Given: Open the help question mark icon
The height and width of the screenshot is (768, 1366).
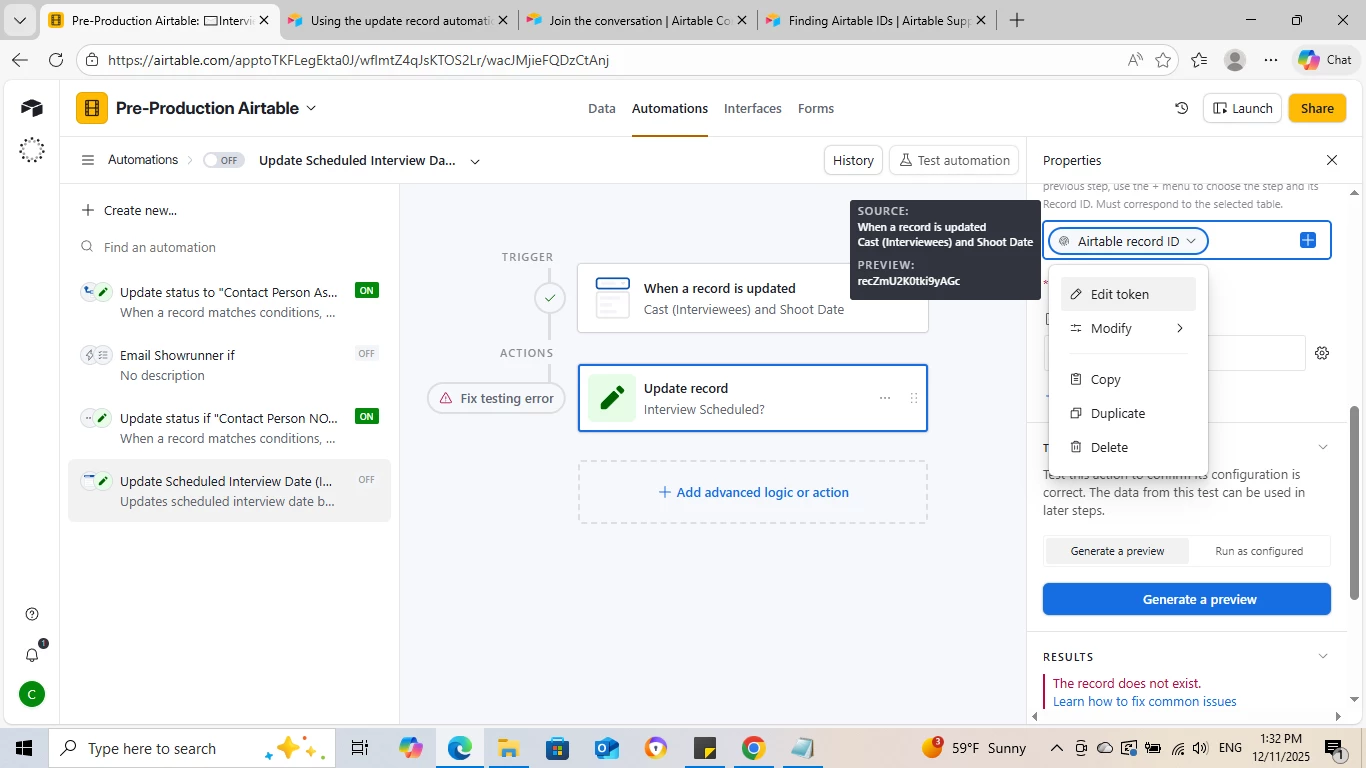Looking at the screenshot, I should [x=32, y=614].
